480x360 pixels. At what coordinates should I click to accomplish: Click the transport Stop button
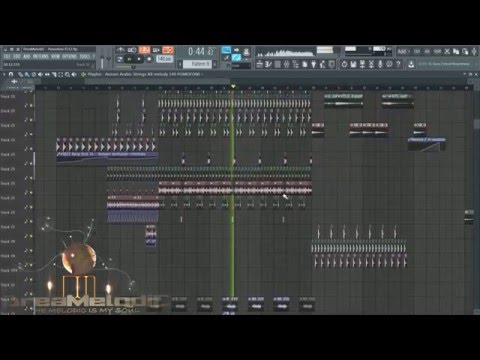pyautogui.click(x=139, y=59)
